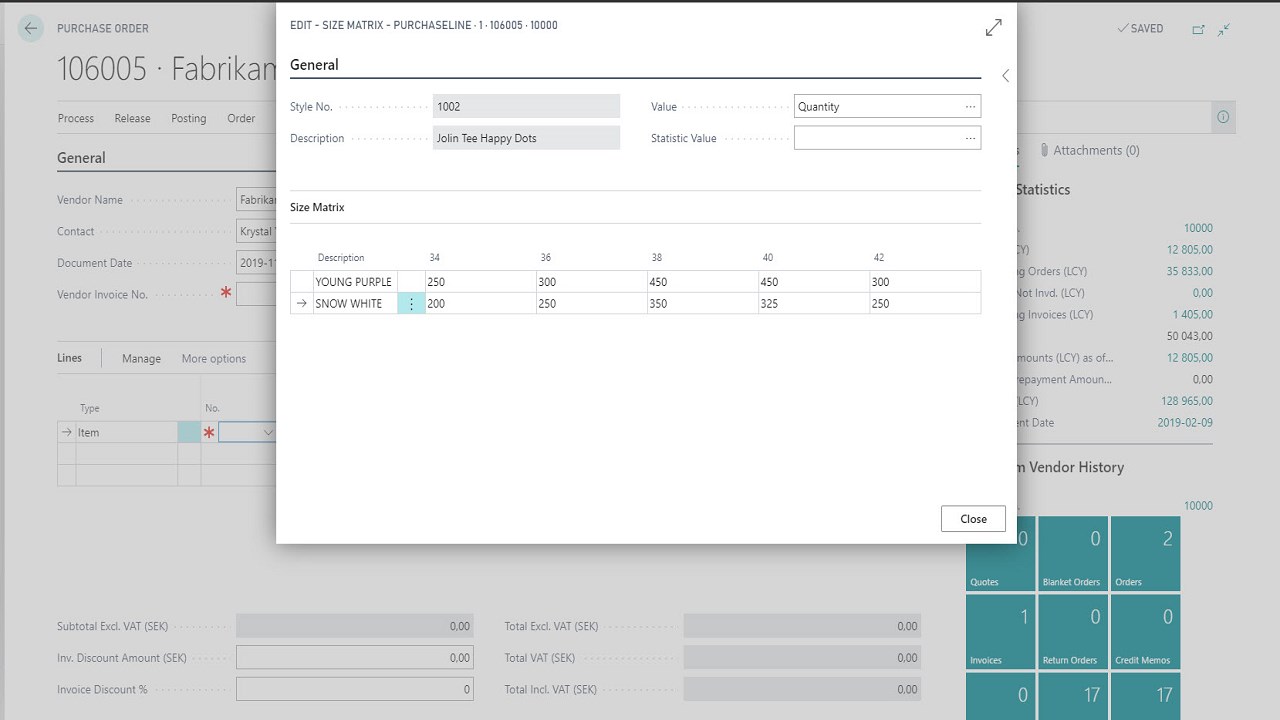Viewport: 1280px width, 720px height.
Task: Expand the No. field dropdown in lines
Action: [267, 433]
